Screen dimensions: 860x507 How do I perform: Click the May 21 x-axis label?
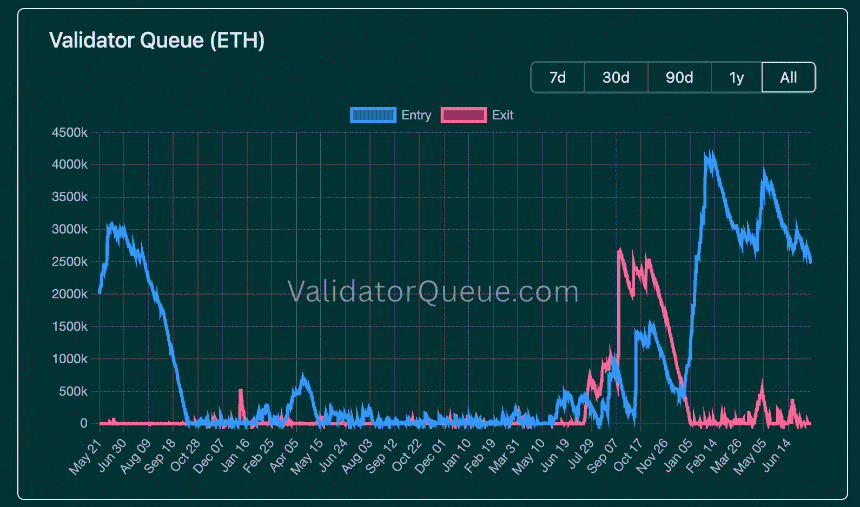click(84, 455)
